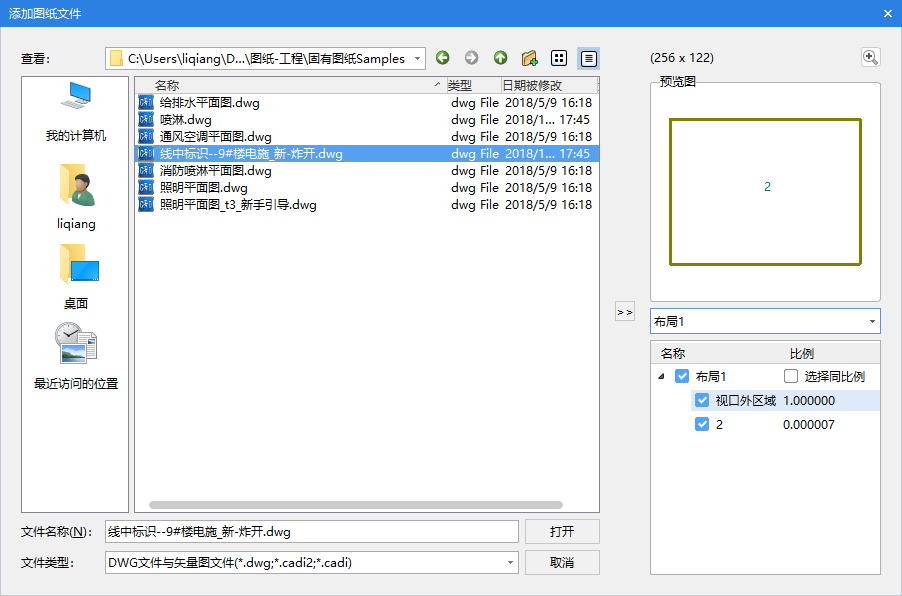Collapse the 布局1 tree node
Image resolution: width=902 pixels, height=596 pixels.
coord(662,377)
